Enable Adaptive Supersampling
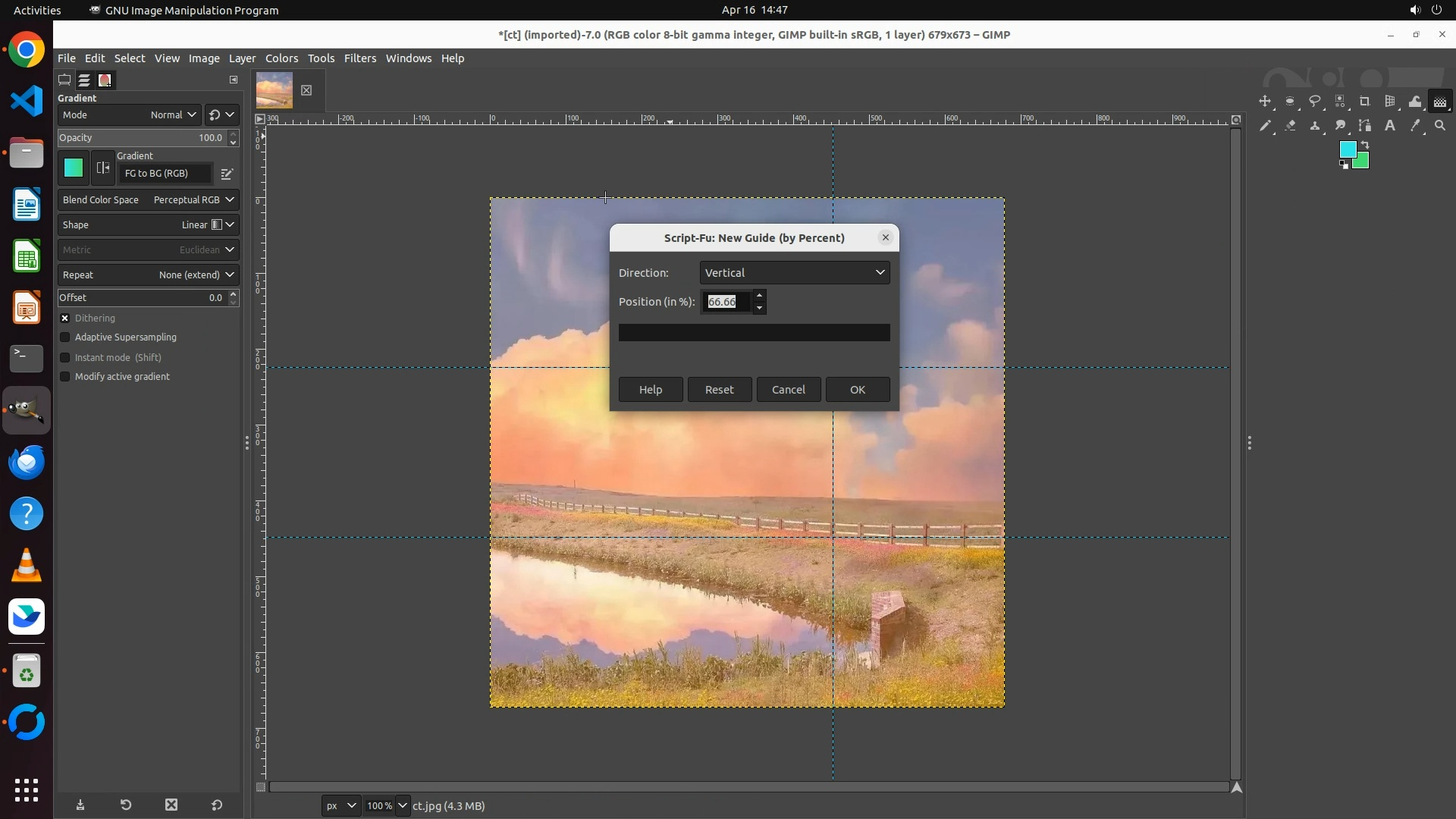 [65, 337]
